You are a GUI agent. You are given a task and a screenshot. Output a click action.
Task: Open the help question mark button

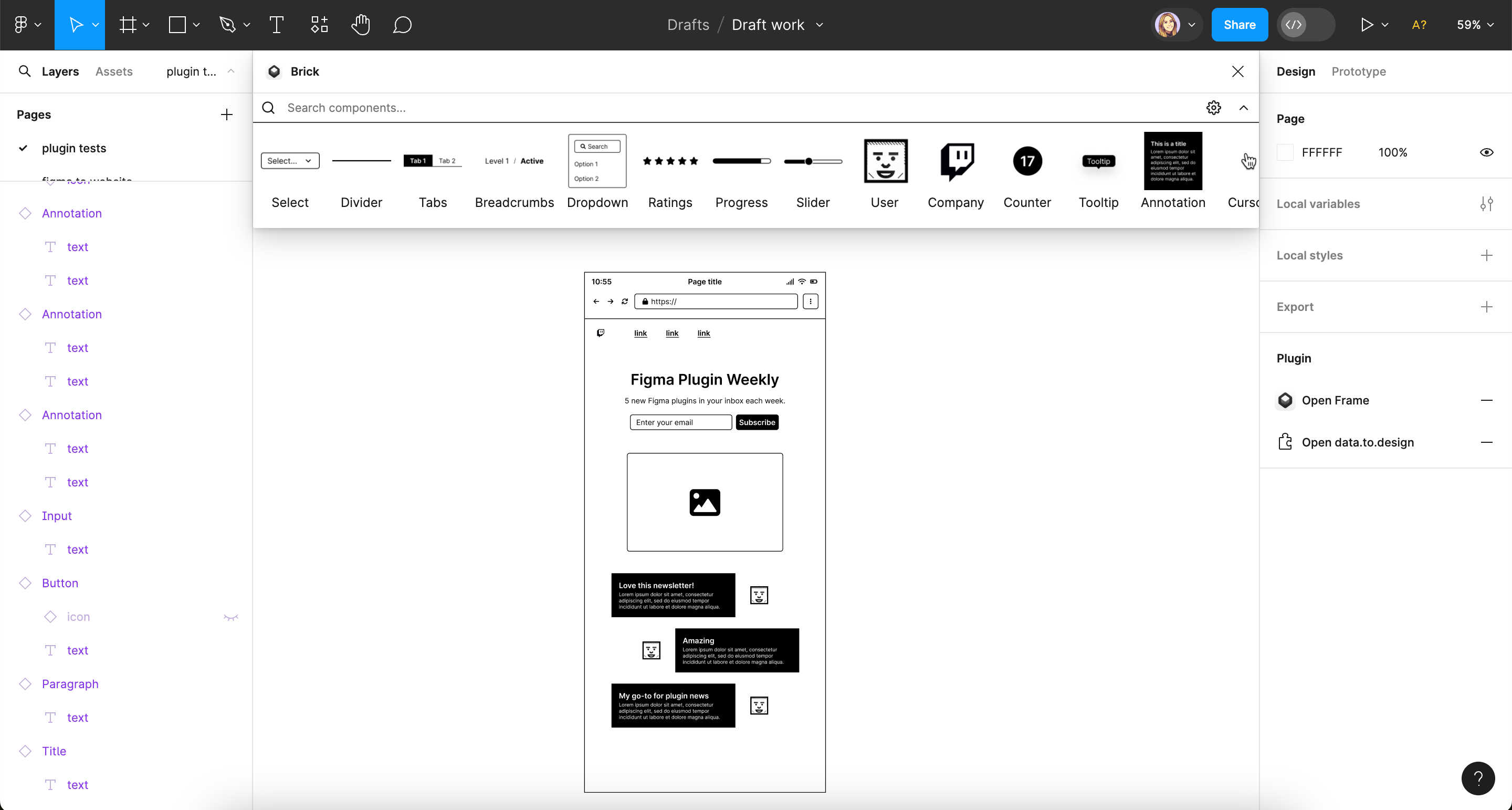(1477, 778)
